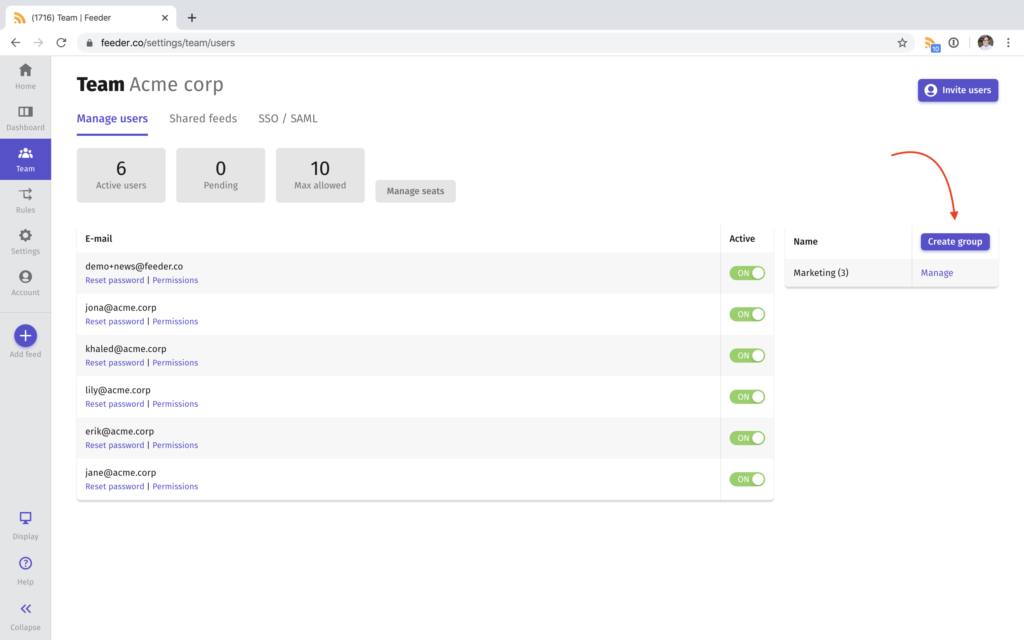Viewport: 1024px width, 640px height.
Task: Open Permissions for lily@acme.corp
Action: pos(175,404)
